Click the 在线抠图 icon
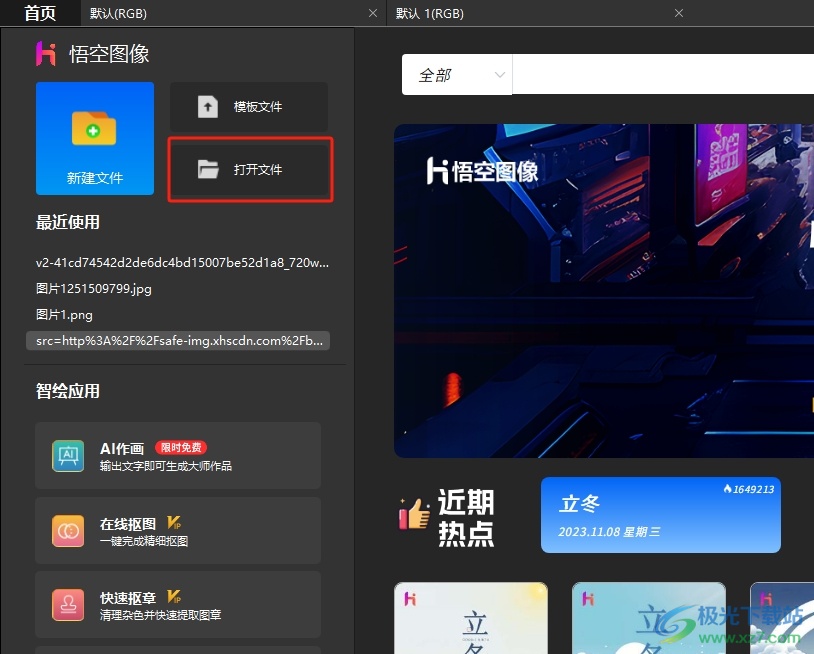This screenshot has height=654, width=814. click(x=68, y=531)
